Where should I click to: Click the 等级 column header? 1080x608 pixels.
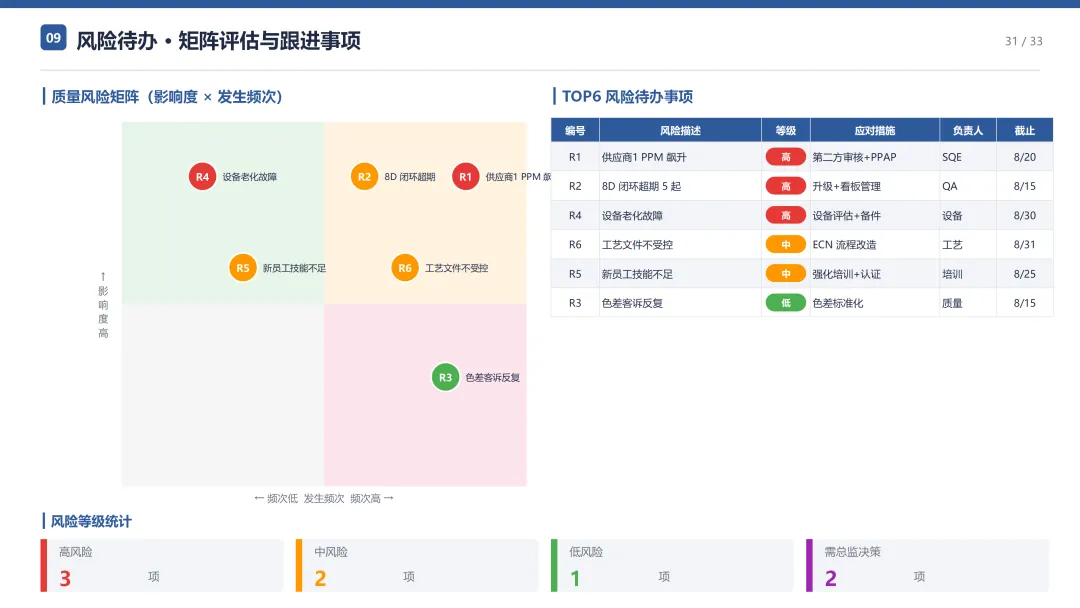[786, 130]
